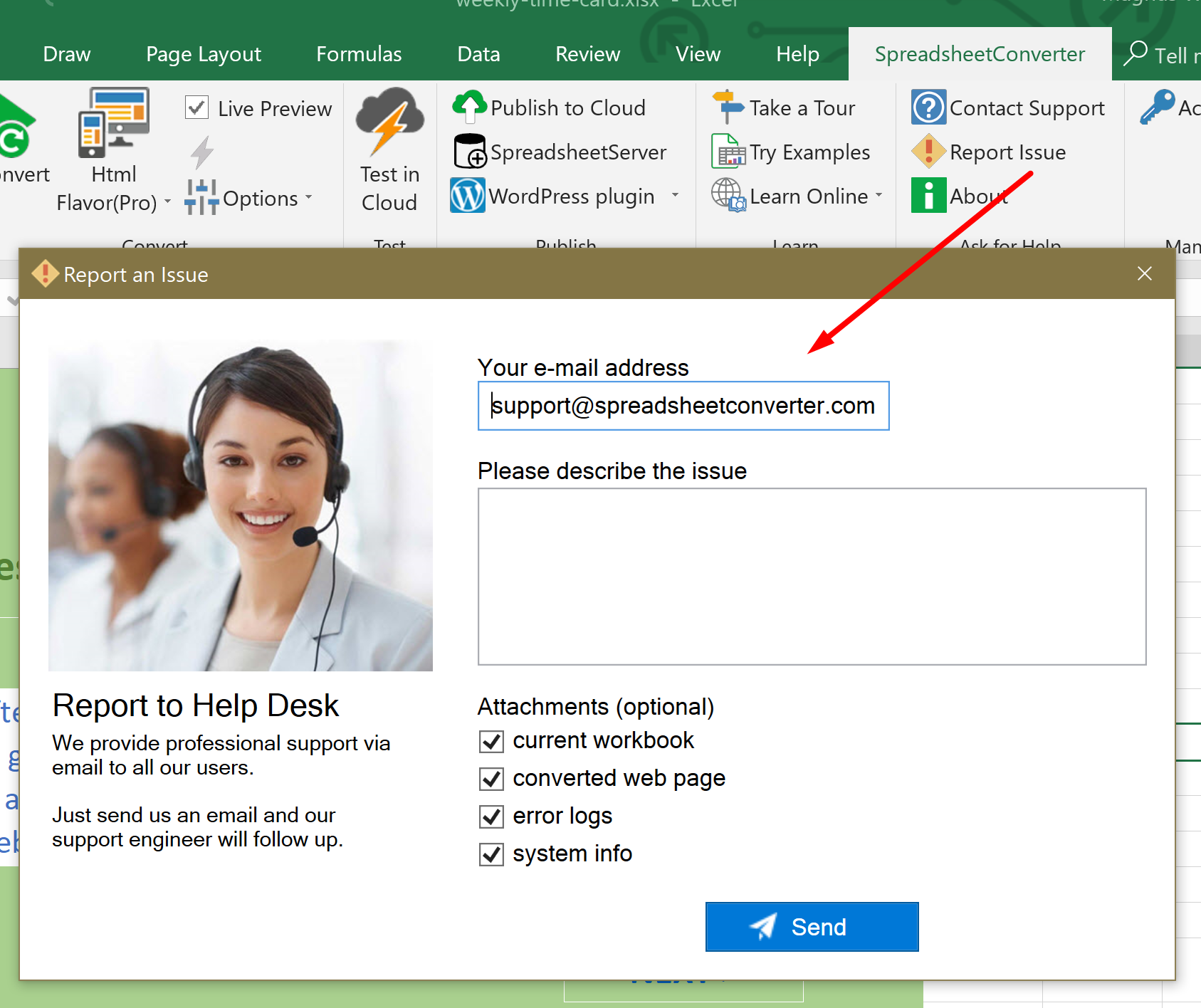Screen dimensions: 1201x1008
Task: Expand the Learn Online dropdown
Action: 879,195
